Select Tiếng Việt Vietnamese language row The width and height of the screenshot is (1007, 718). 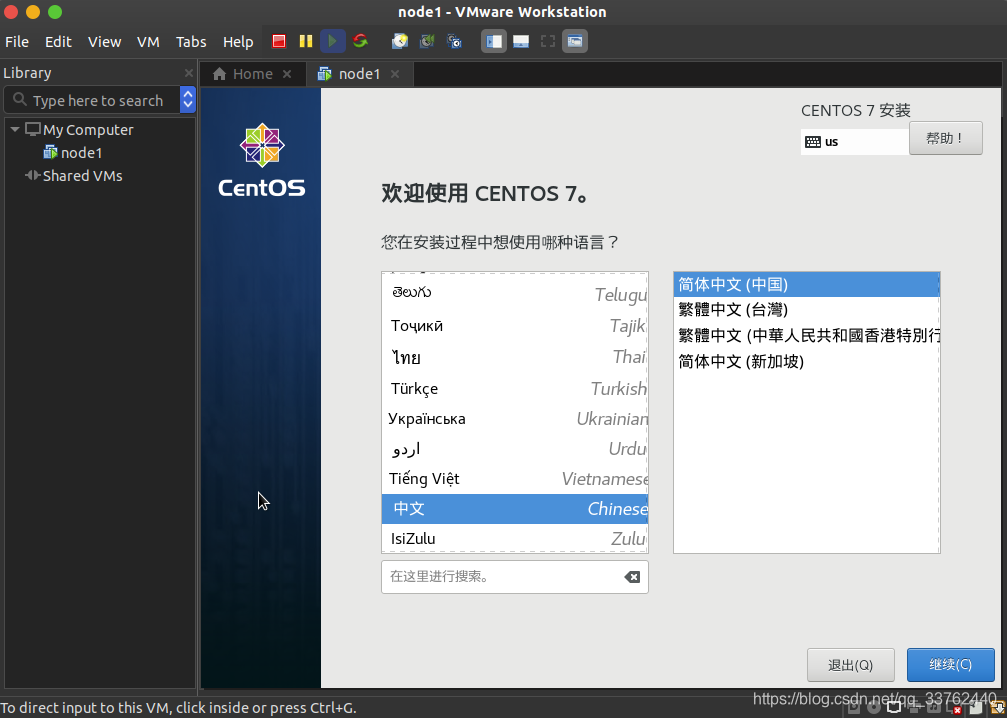[x=515, y=478]
